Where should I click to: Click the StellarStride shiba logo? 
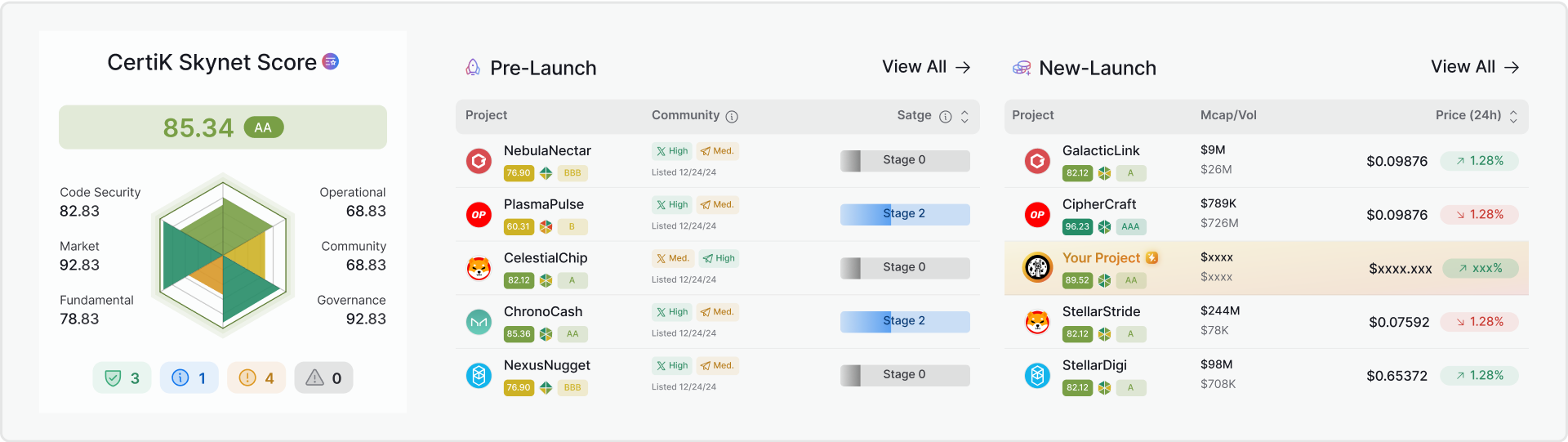point(1037,322)
